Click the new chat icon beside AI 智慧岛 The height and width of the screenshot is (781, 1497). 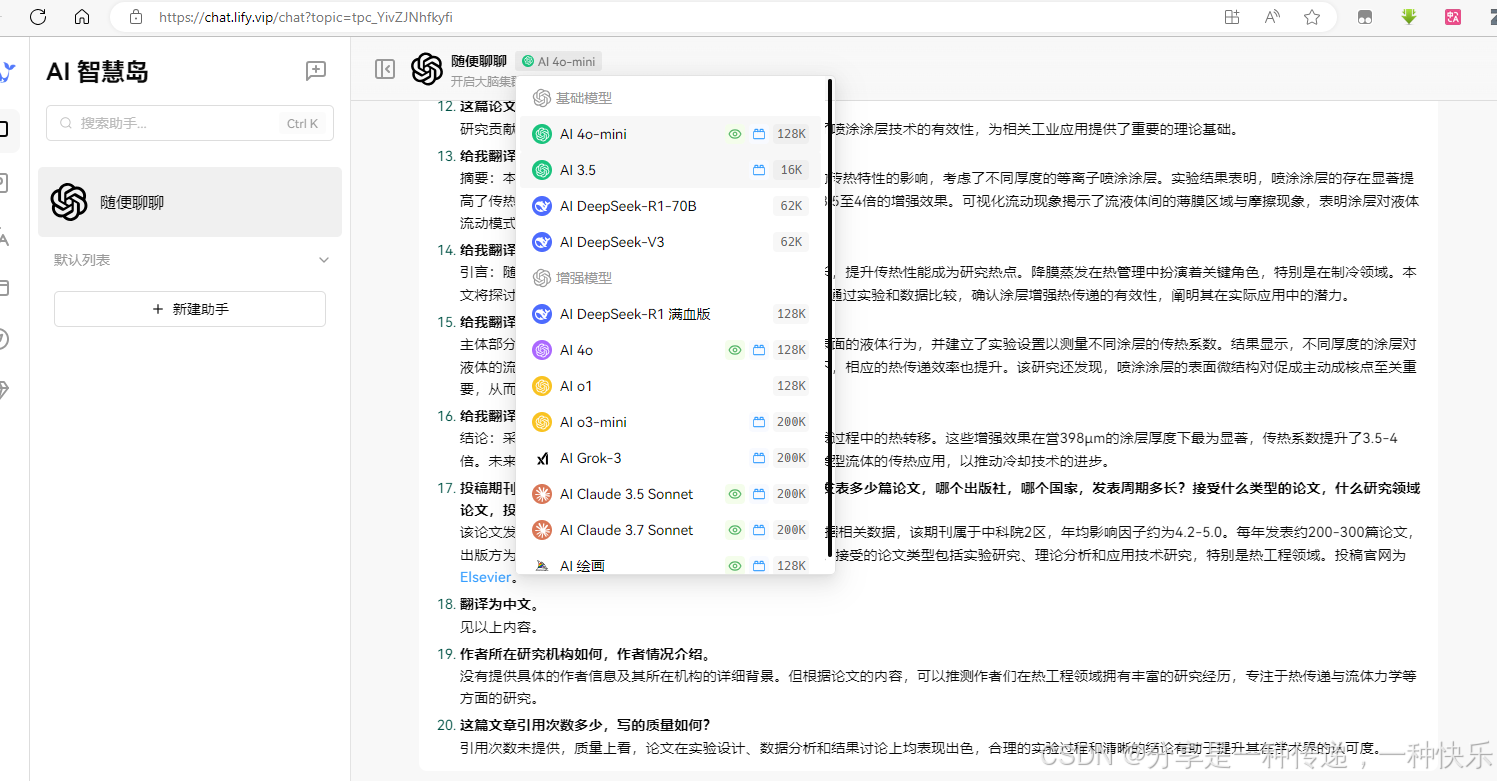(316, 71)
